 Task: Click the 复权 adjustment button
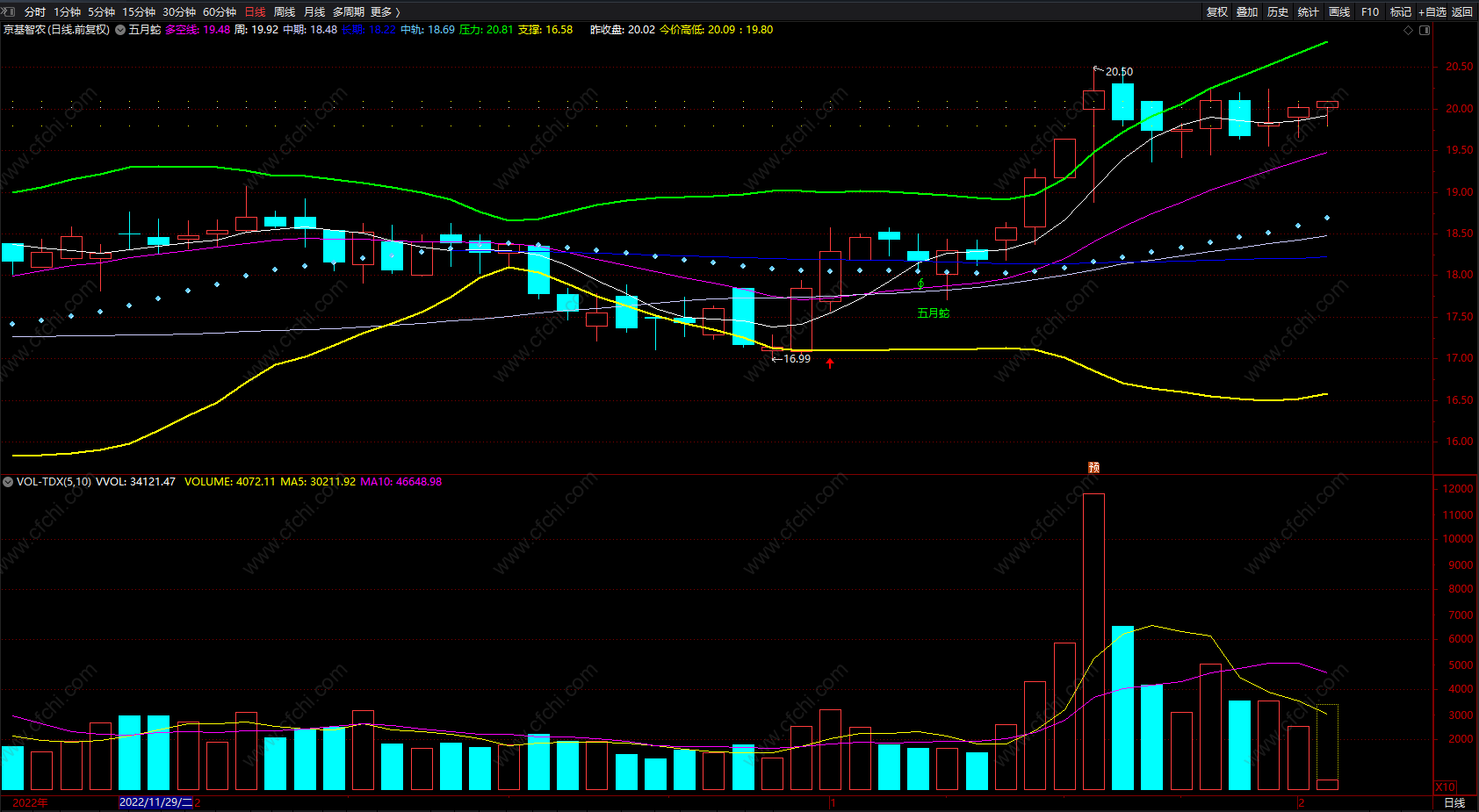[x=1217, y=11]
